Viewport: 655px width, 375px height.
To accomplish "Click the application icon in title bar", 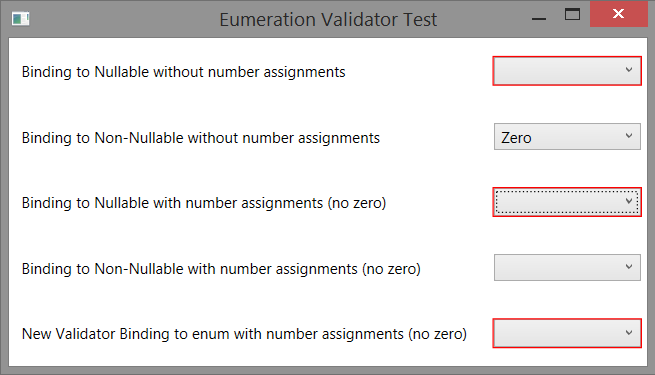I will pos(20,19).
